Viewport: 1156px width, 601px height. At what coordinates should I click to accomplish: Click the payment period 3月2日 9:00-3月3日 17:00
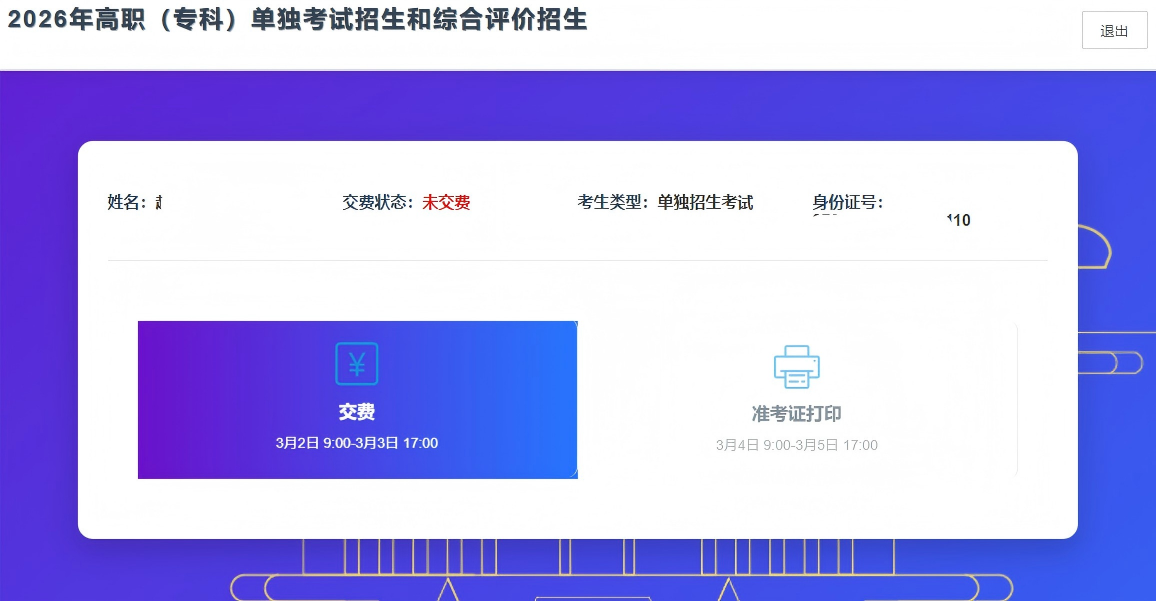357,443
